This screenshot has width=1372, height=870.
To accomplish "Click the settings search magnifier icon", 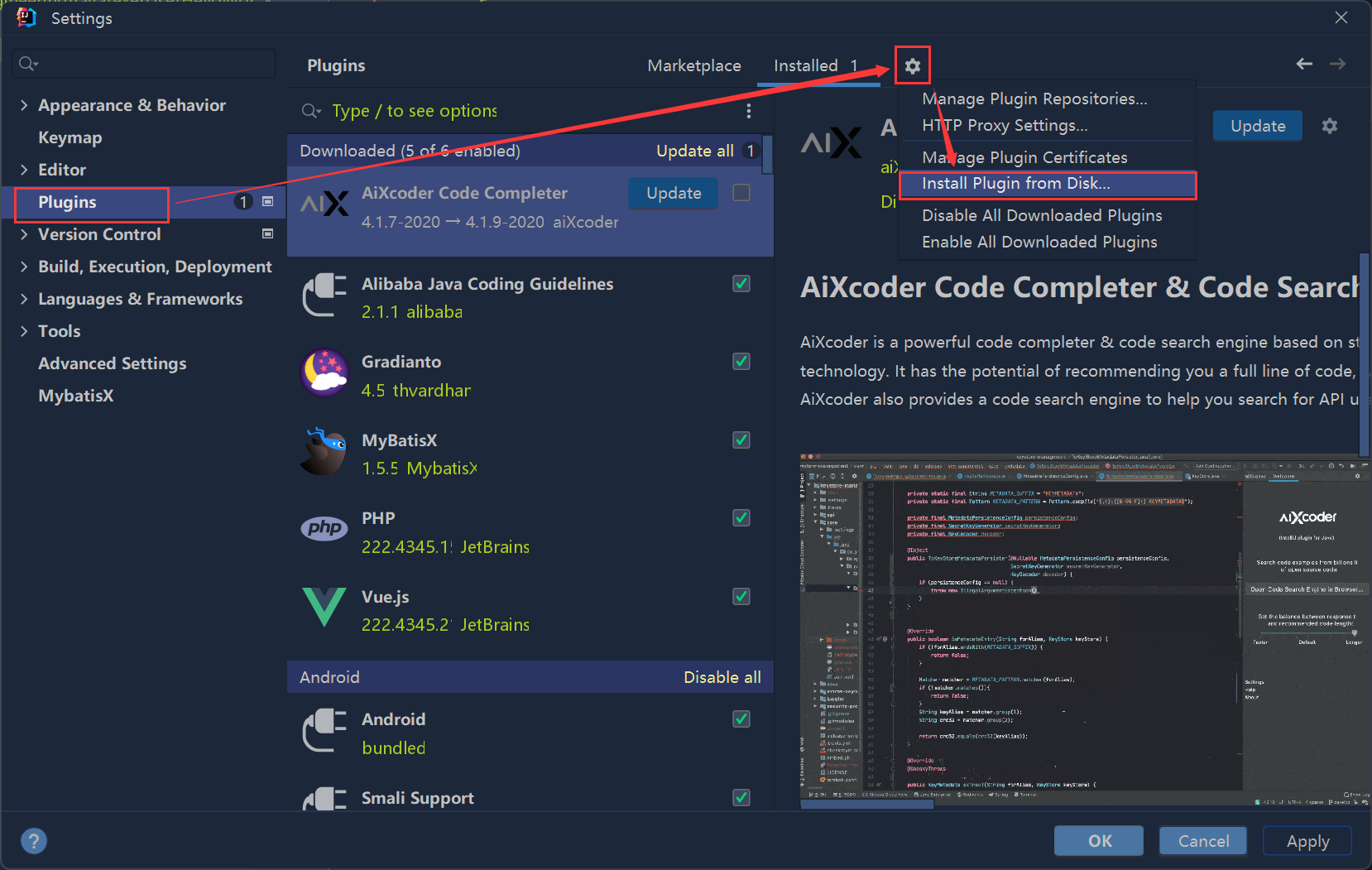I will pyautogui.click(x=28, y=64).
